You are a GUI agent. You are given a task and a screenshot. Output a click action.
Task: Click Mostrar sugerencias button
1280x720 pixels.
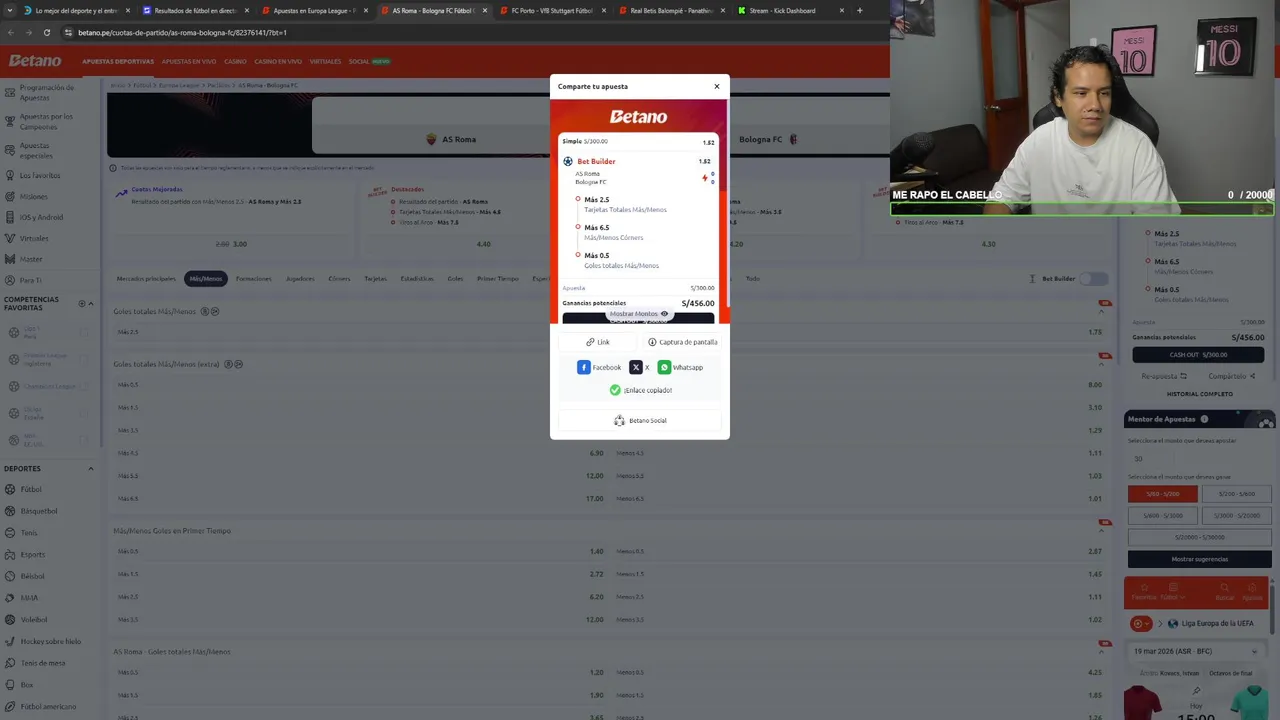(x=1199, y=559)
